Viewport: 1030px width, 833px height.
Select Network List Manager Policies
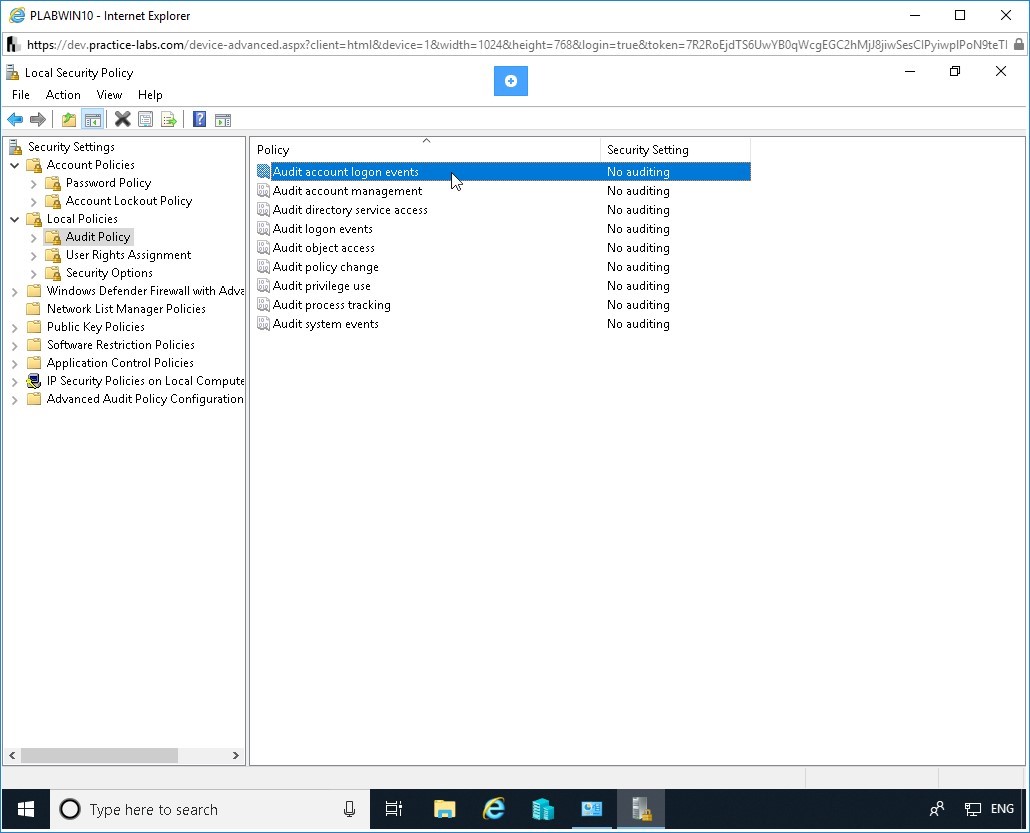tap(126, 309)
